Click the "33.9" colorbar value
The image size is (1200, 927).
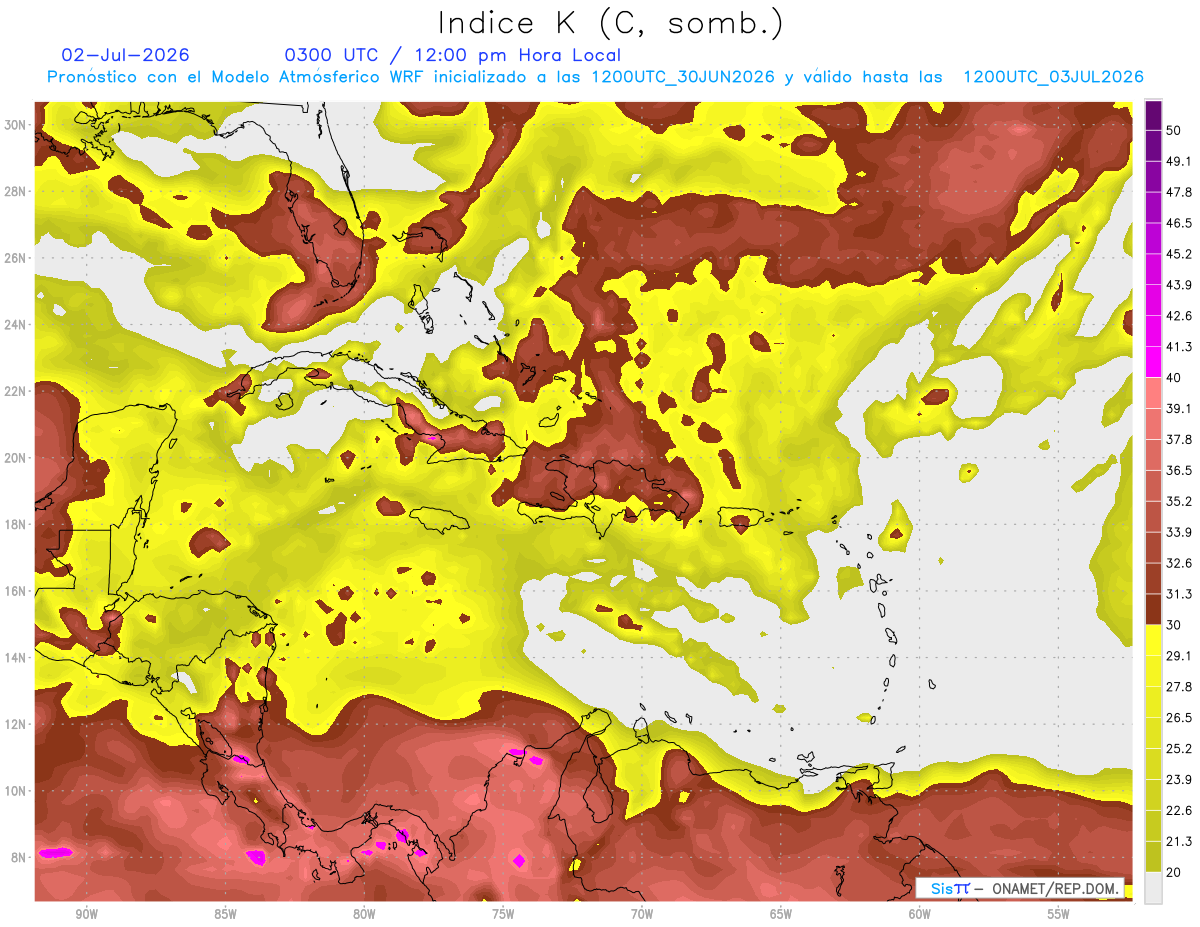1178,532
